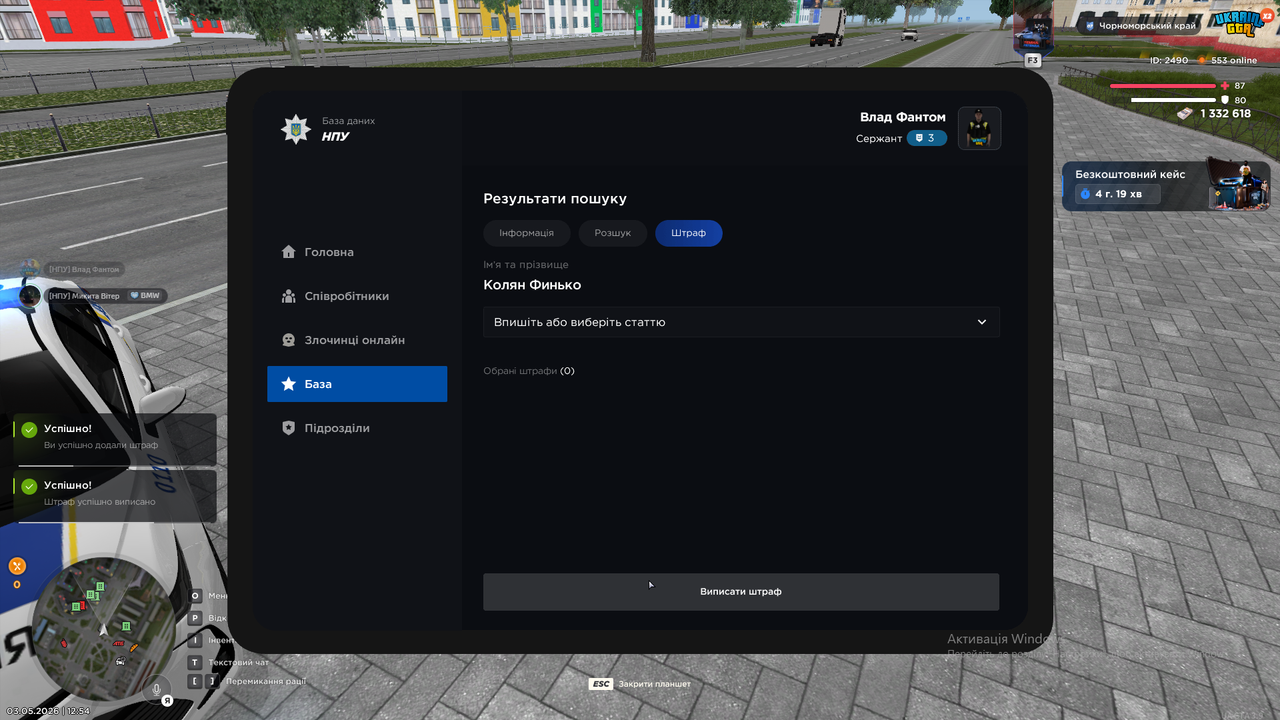Viewport: 1280px width, 720px height.
Task: Click the star icon beside База
Action: tap(289, 384)
